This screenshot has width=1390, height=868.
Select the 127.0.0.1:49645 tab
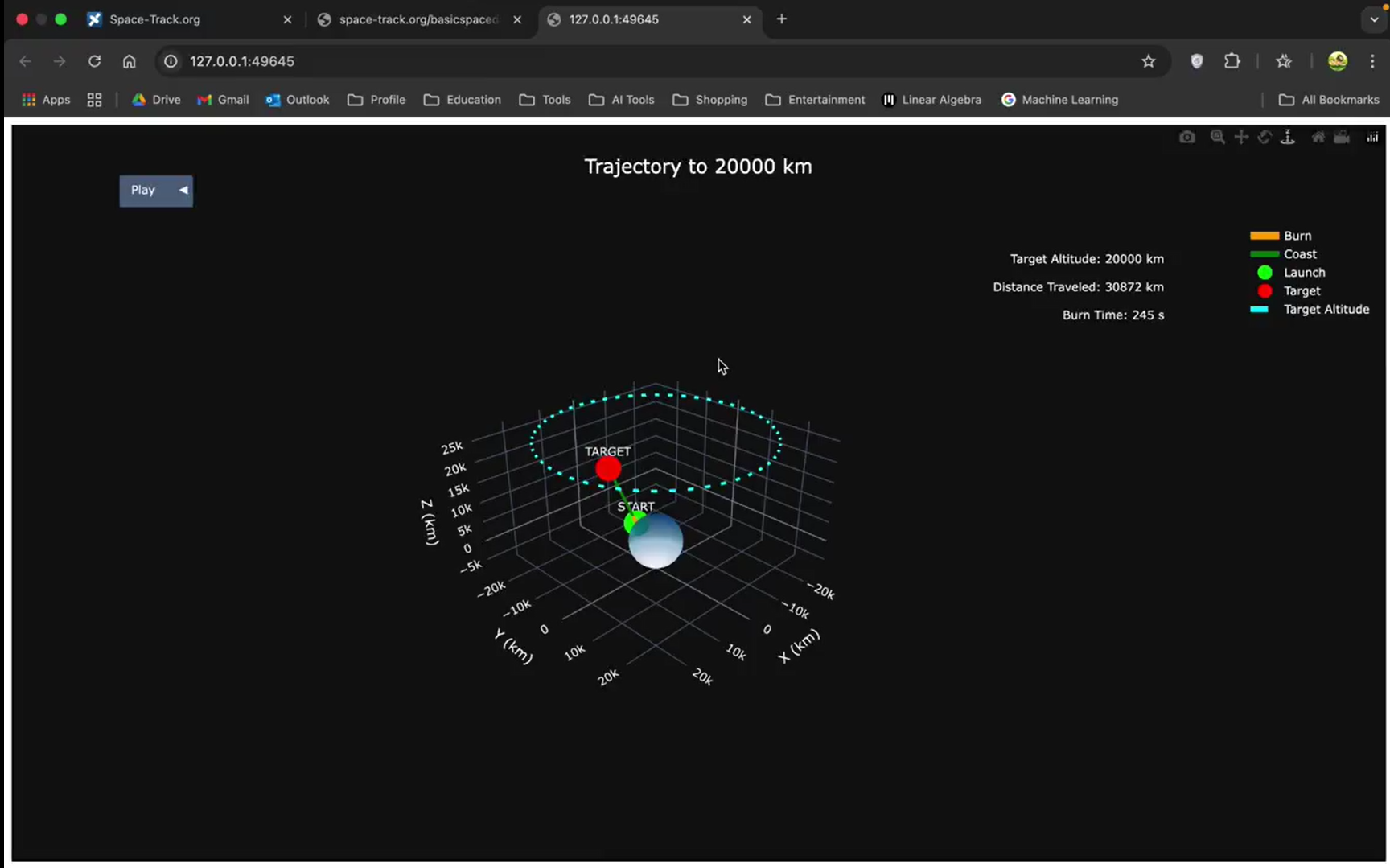(648, 19)
